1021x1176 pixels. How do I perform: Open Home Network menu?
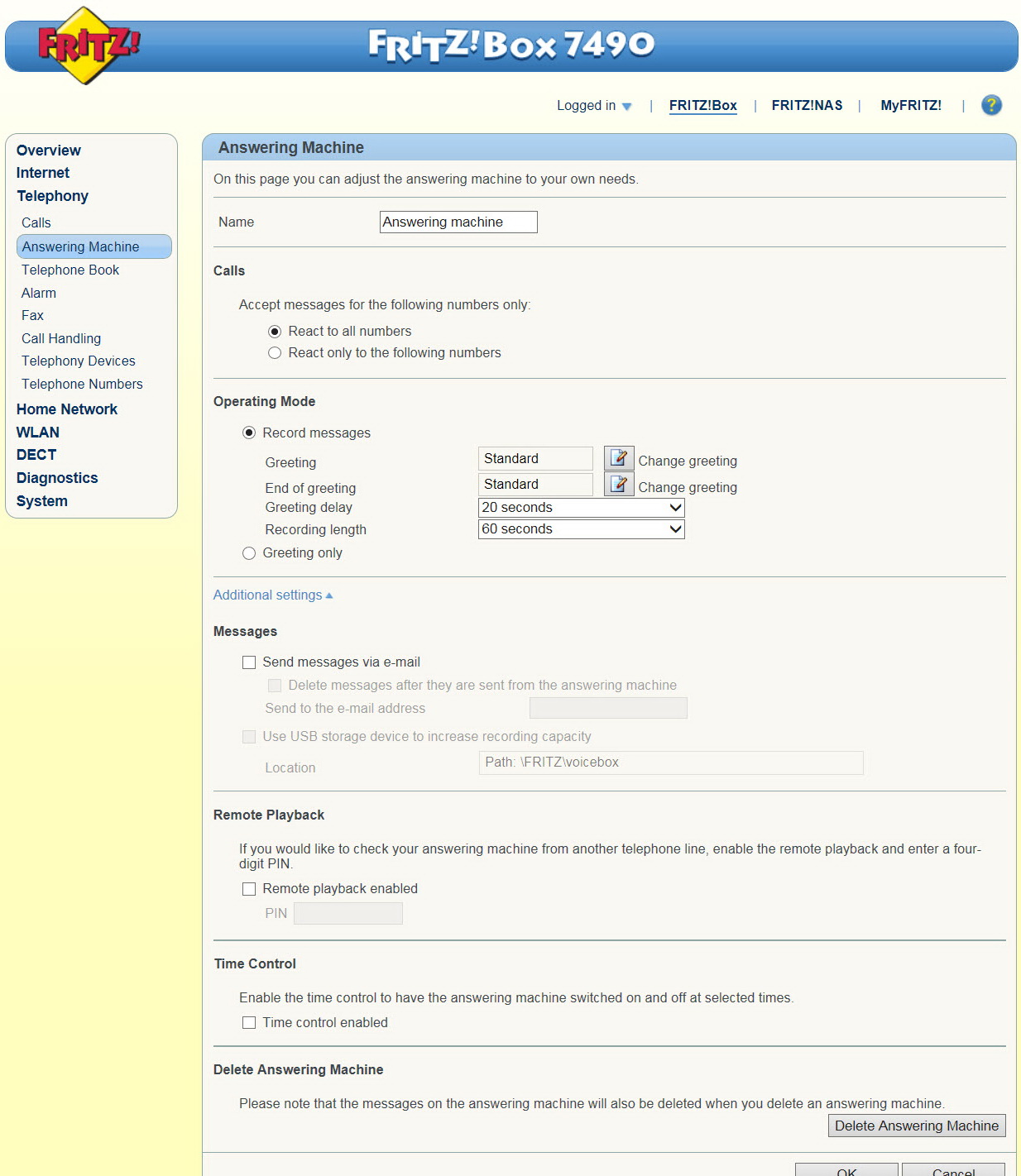coord(67,409)
